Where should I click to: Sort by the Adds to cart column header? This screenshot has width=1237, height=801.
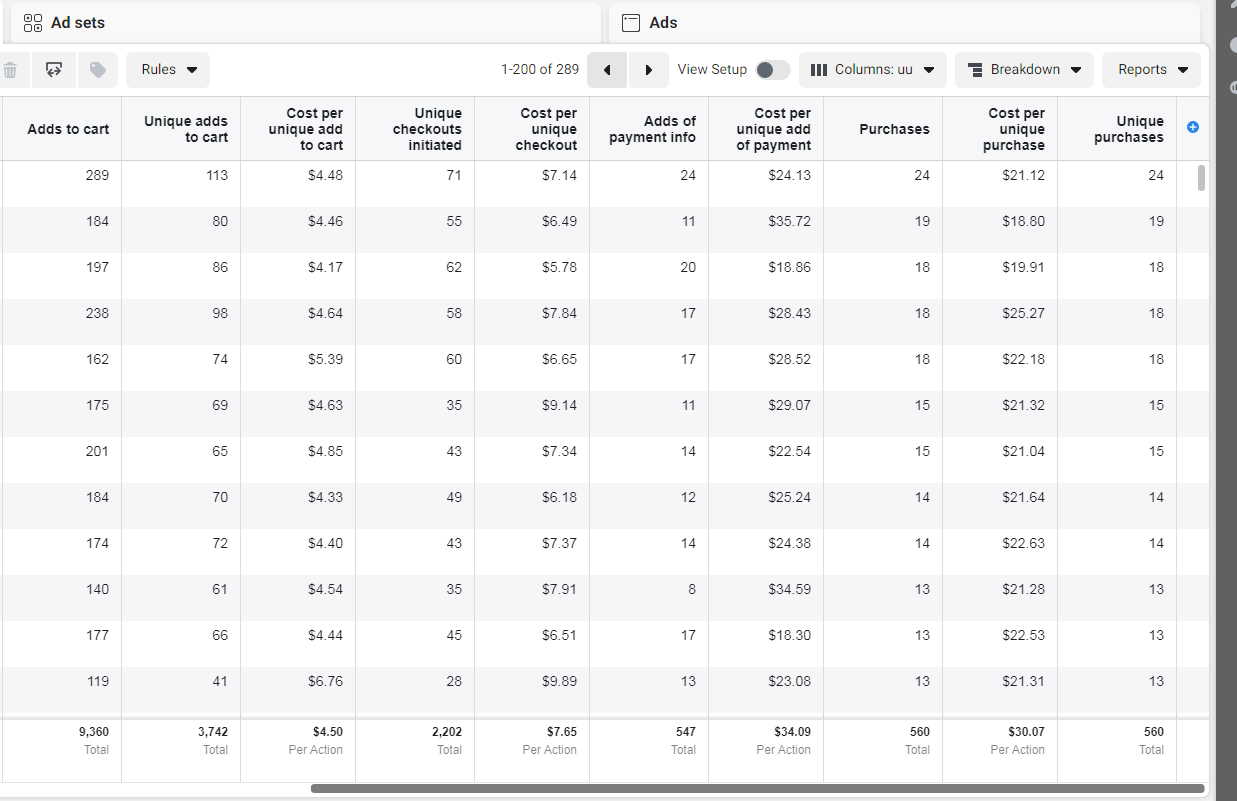tap(62, 129)
